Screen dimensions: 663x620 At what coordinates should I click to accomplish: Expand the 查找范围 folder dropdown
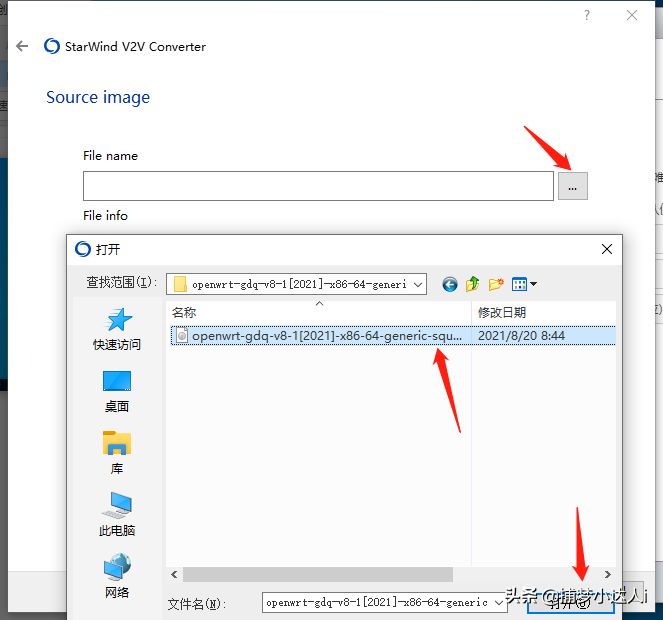click(x=418, y=284)
